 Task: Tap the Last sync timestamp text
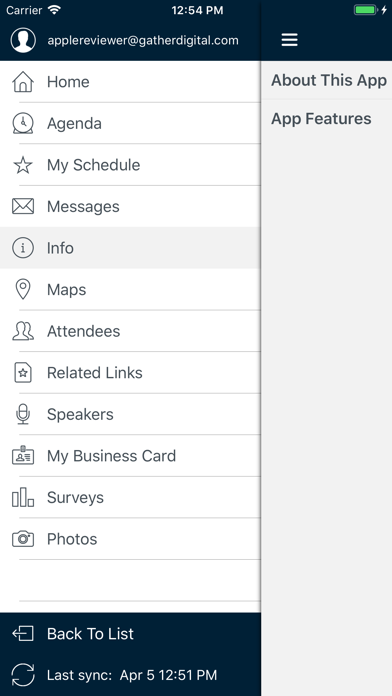(132, 675)
